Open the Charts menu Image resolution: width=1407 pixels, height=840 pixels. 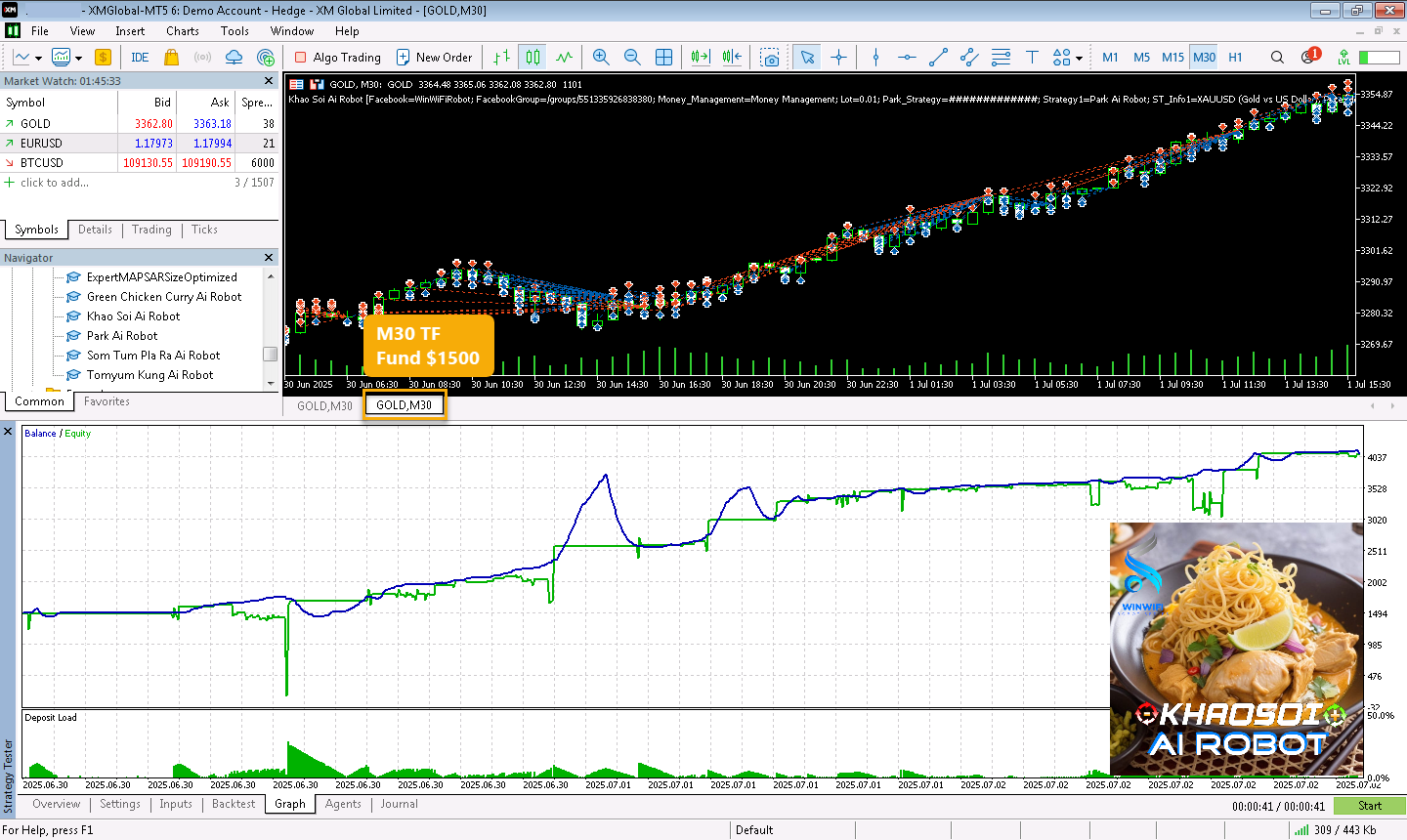tap(183, 30)
